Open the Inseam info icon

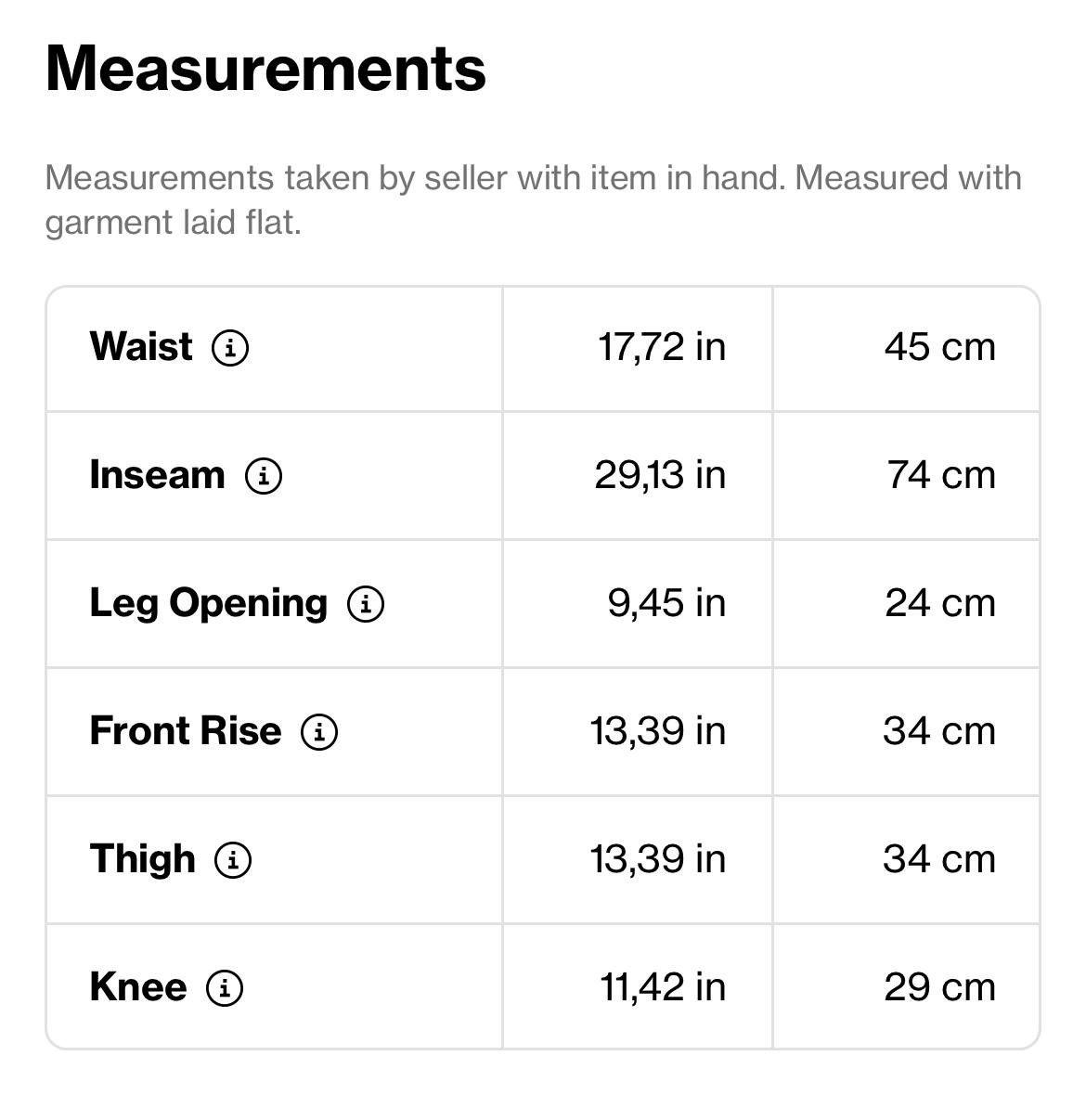point(264,476)
